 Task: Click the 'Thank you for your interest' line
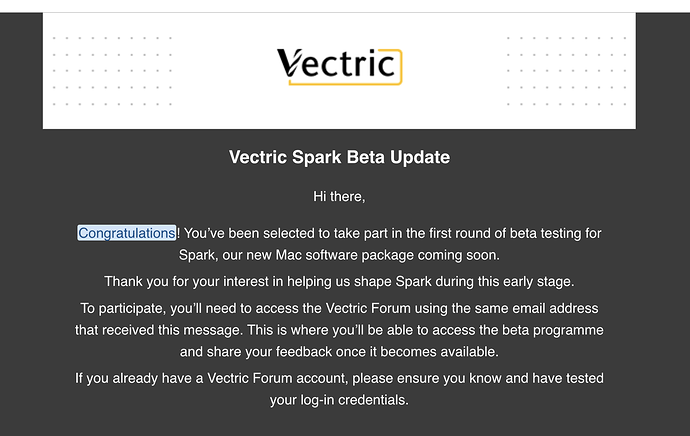339,282
